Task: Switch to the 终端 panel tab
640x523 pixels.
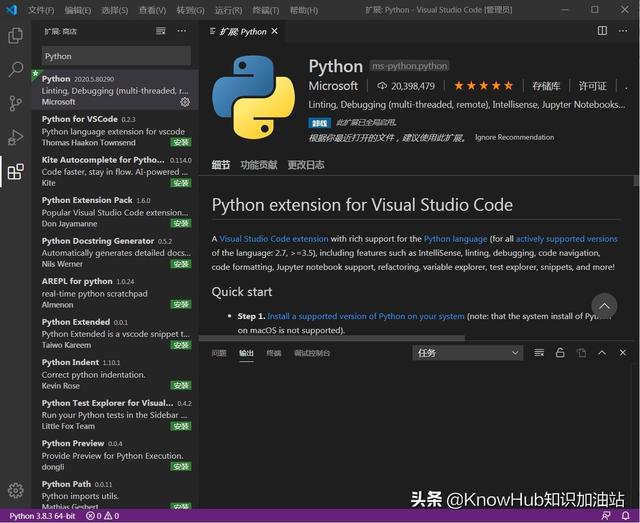Action: click(x=274, y=353)
